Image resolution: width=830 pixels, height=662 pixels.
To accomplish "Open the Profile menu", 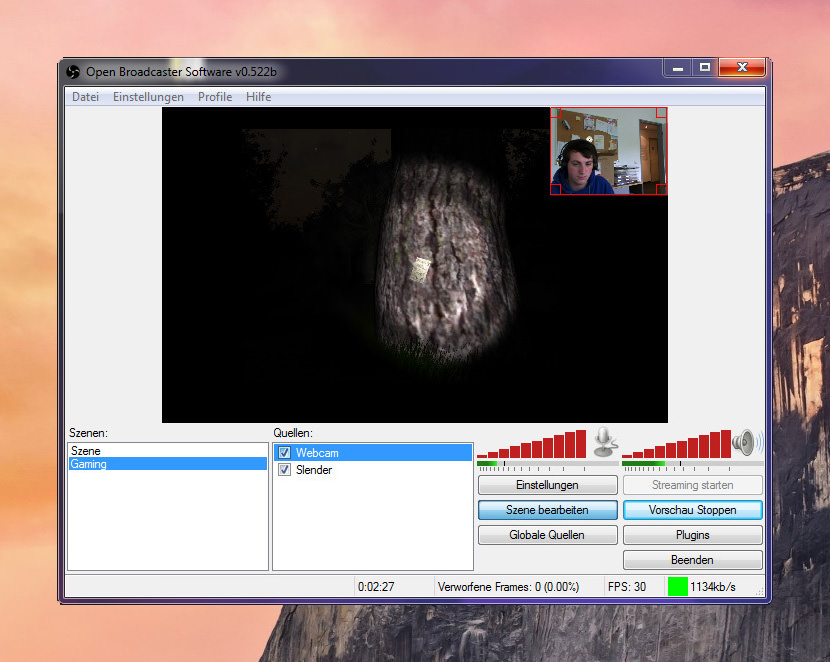I will (215, 97).
